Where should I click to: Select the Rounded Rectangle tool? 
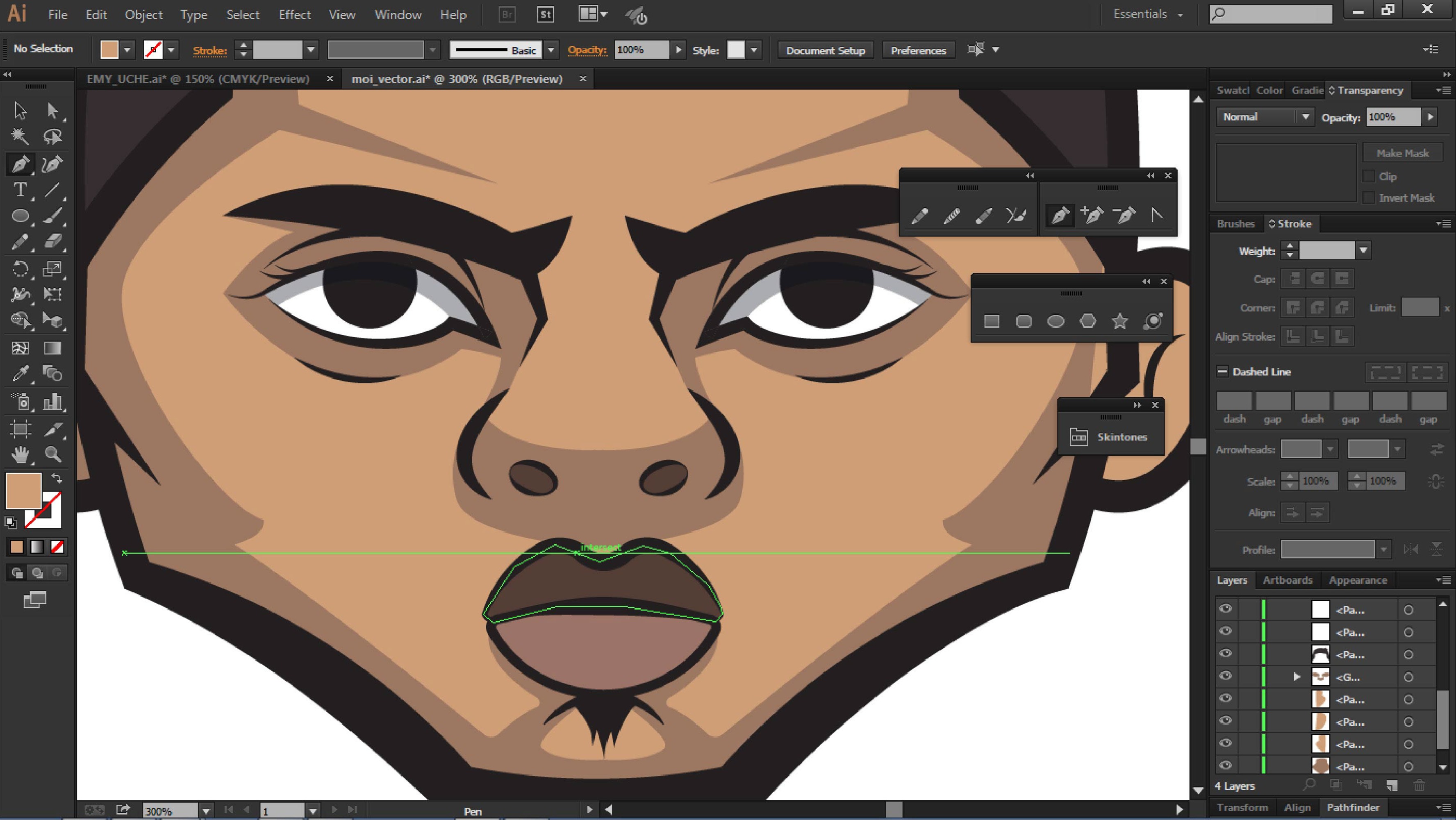[x=1024, y=322]
